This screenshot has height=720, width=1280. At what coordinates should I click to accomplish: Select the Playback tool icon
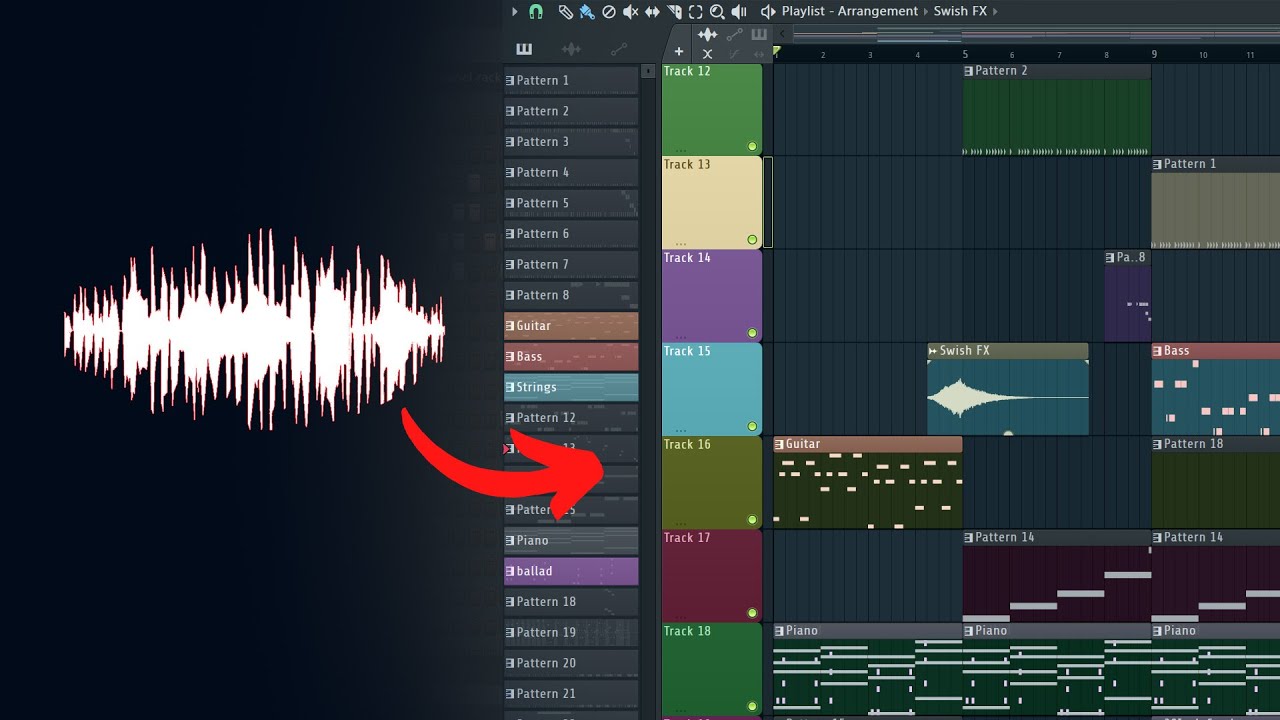[x=739, y=12]
